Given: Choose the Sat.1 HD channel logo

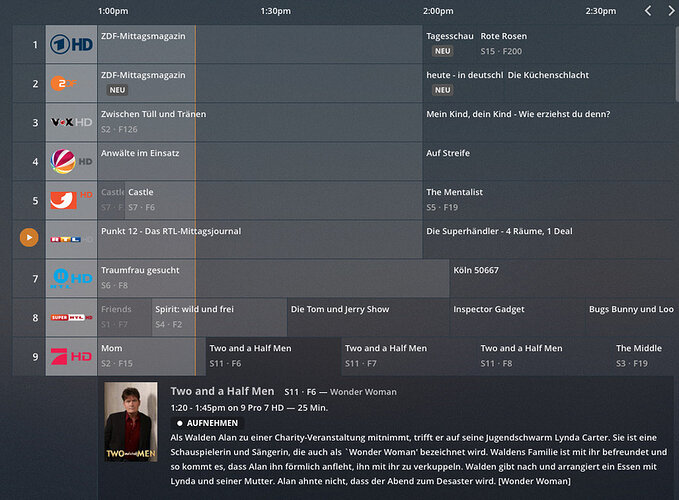Looking at the screenshot, I should coord(71,161).
